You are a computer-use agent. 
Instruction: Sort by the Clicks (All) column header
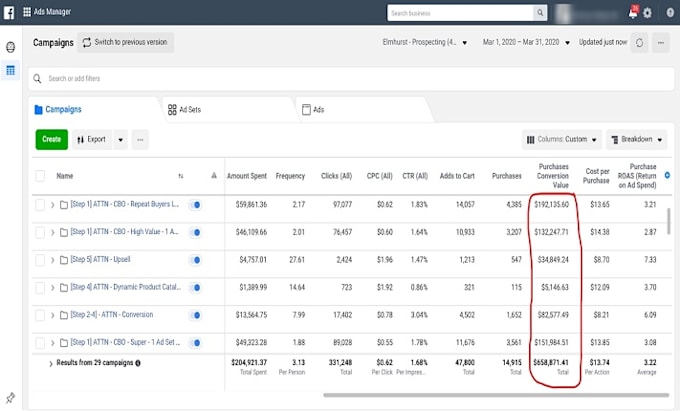coord(337,176)
